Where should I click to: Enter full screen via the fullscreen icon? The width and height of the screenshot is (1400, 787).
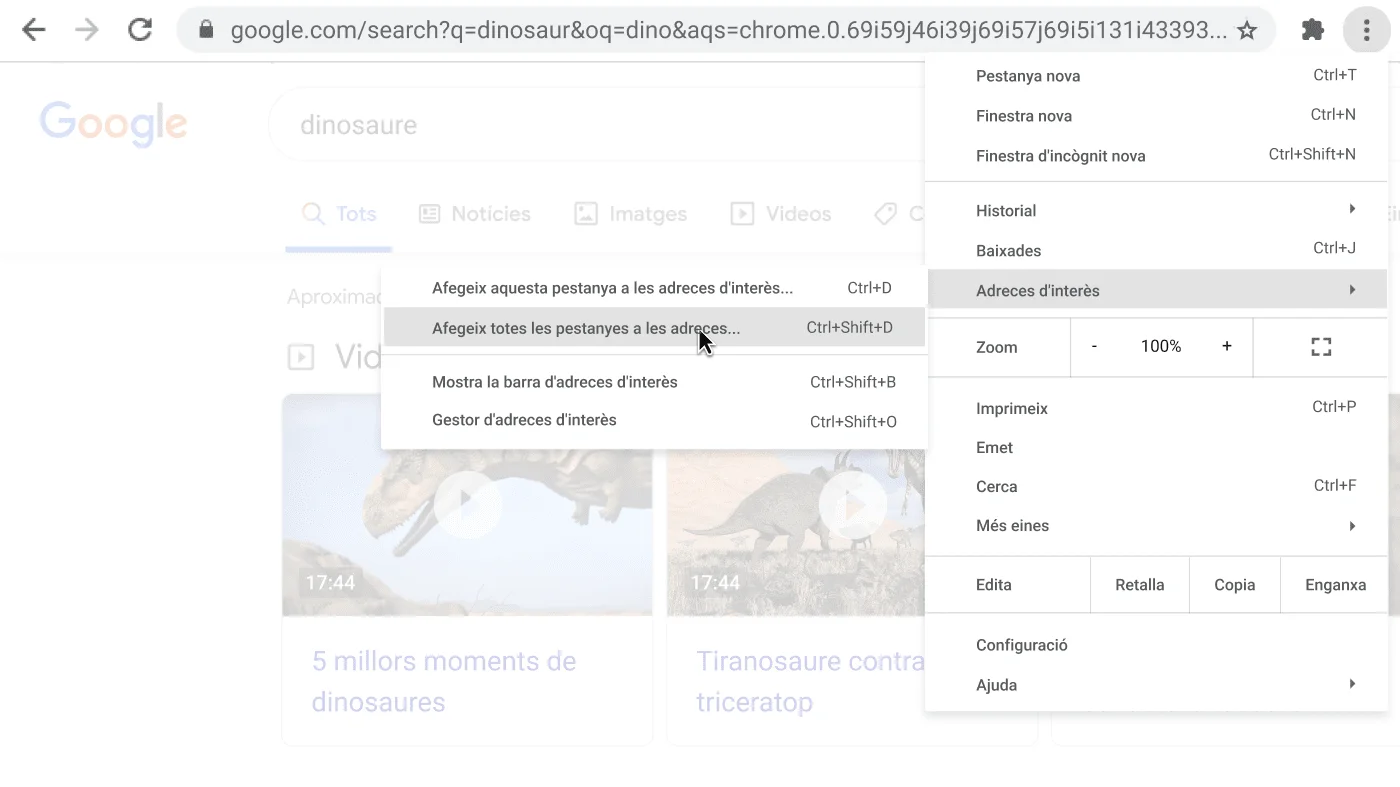pyautogui.click(x=1320, y=346)
